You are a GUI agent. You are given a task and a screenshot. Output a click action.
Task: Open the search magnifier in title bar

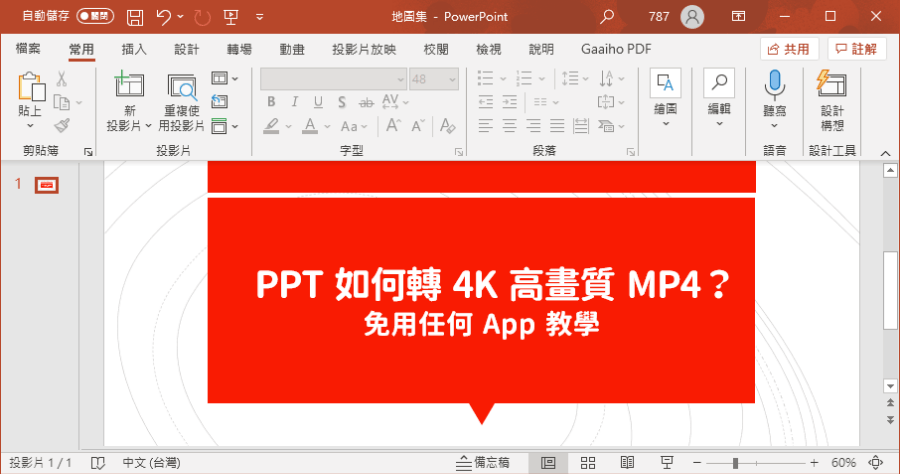point(607,17)
